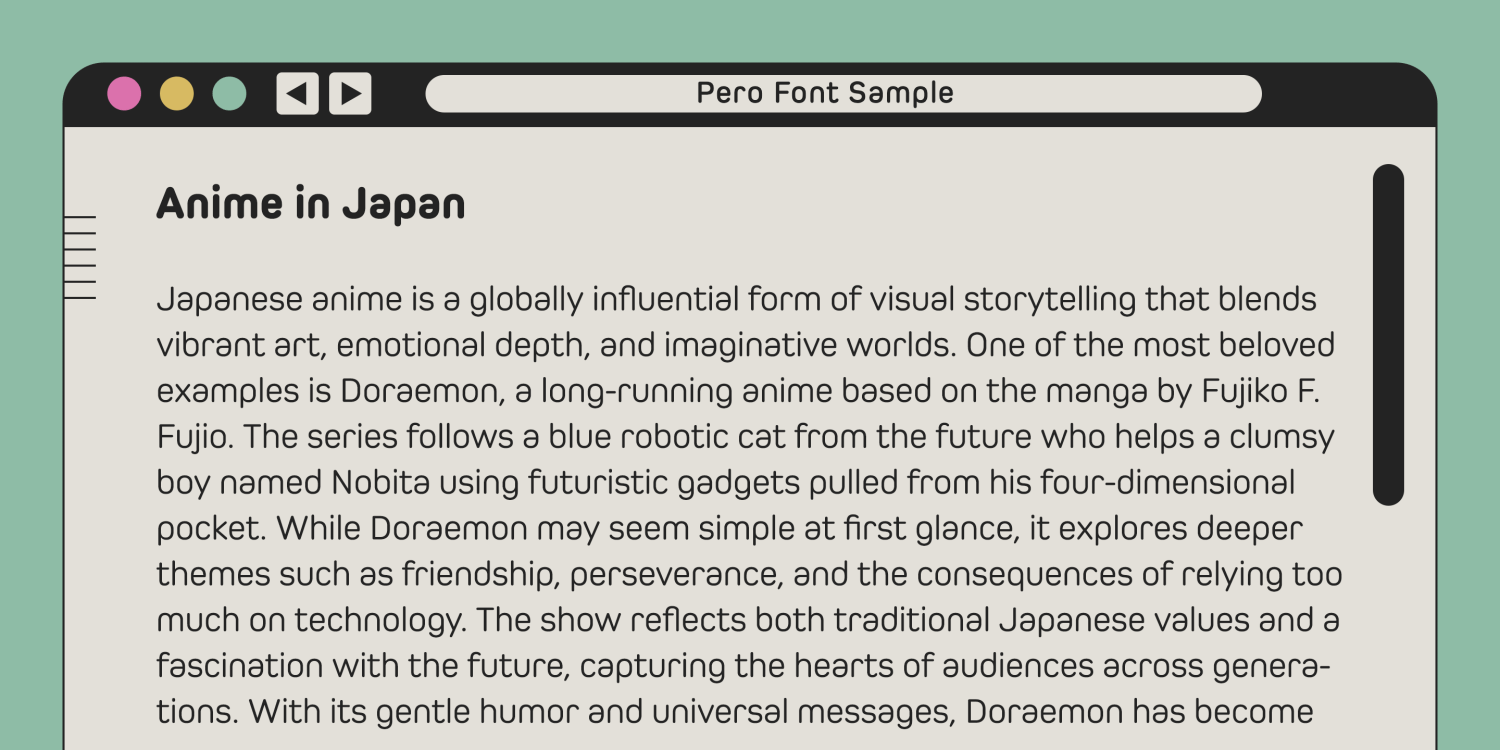Screen dimensions: 1500x750
Task: Click the back arrow navigation button
Action: [297, 94]
